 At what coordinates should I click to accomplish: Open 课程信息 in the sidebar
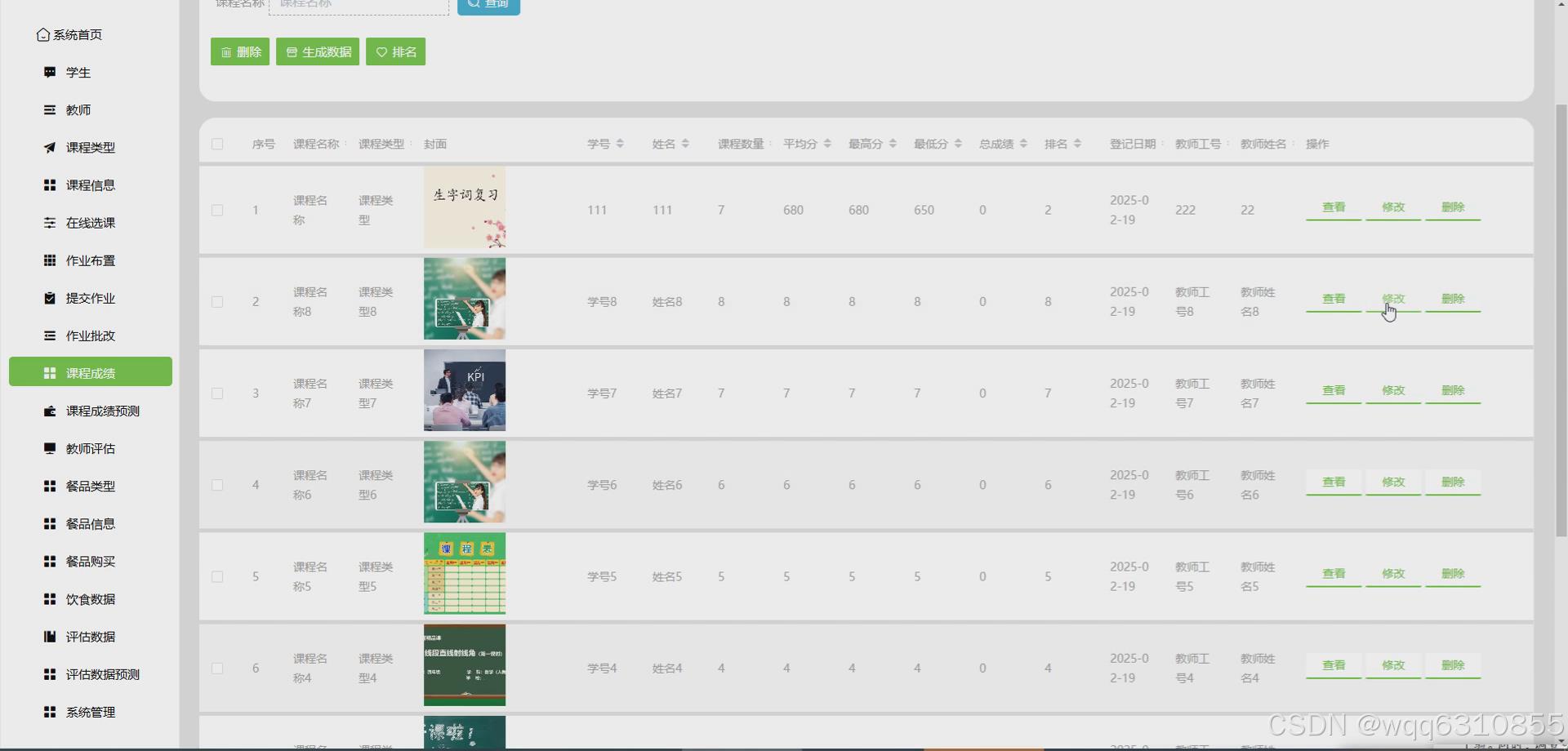click(x=91, y=184)
